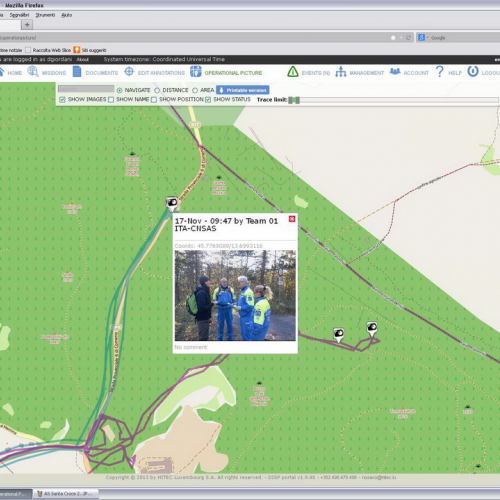Click the Documents navigation link
This screenshot has width=500, height=500.
point(102,73)
